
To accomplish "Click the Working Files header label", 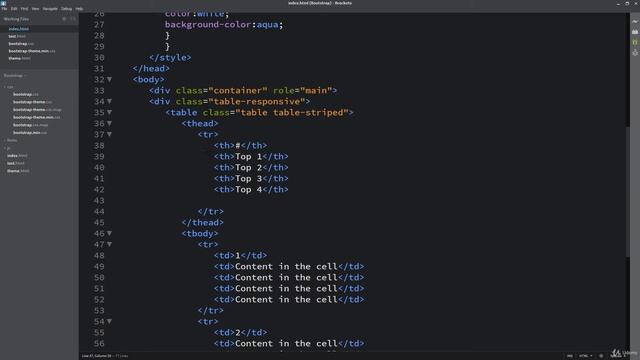I will tap(16, 19).
